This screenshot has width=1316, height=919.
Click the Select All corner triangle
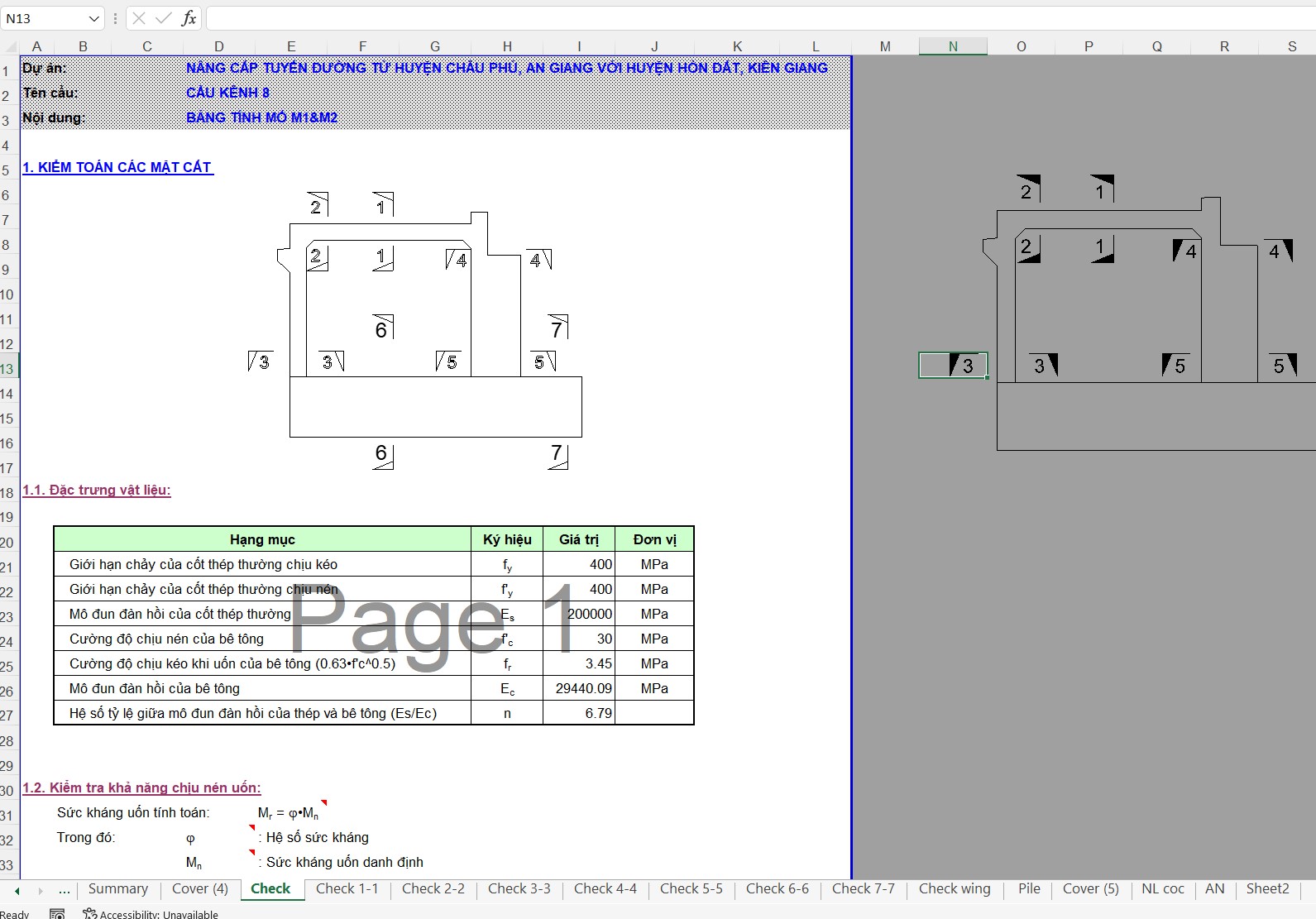pos(8,46)
